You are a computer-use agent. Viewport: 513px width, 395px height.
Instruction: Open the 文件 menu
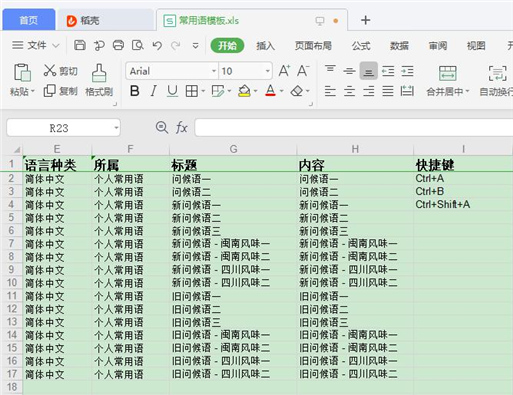tap(35, 45)
